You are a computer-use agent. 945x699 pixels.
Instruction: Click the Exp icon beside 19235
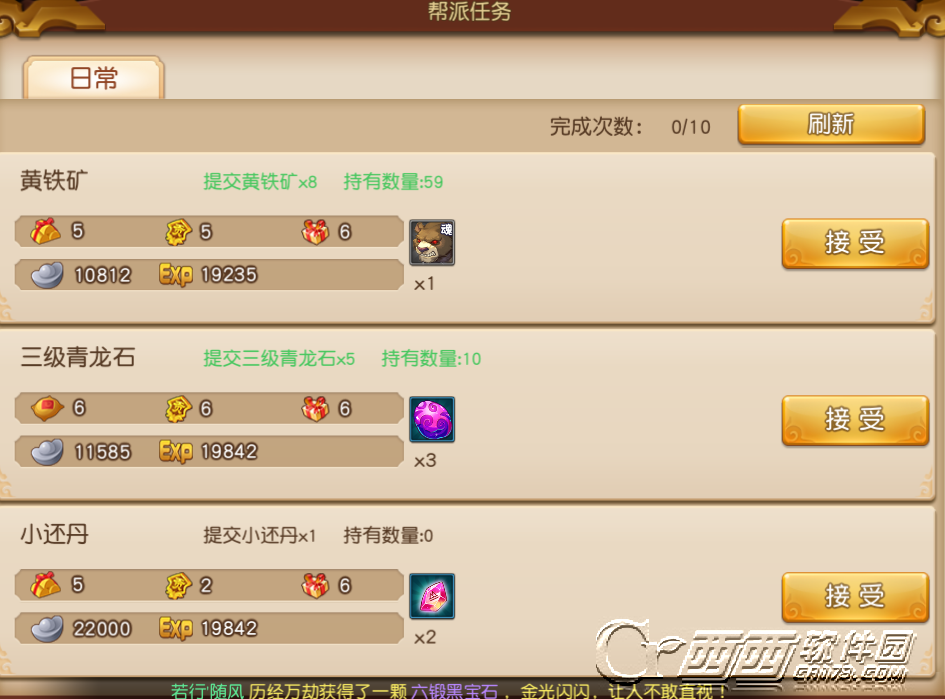click(x=176, y=275)
